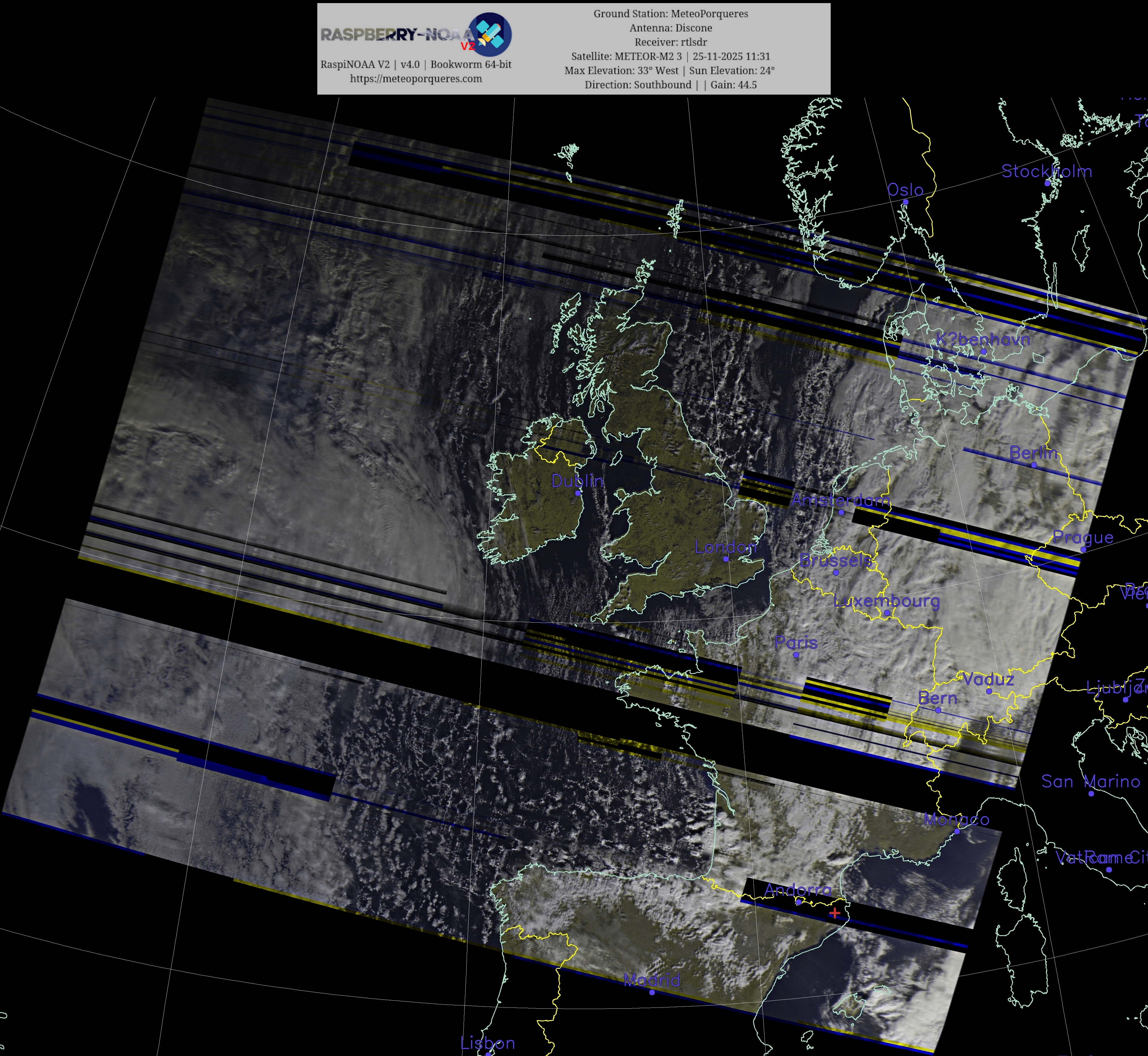Click the Luxembourg map label
The image size is (1148, 1056).
(x=886, y=601)
